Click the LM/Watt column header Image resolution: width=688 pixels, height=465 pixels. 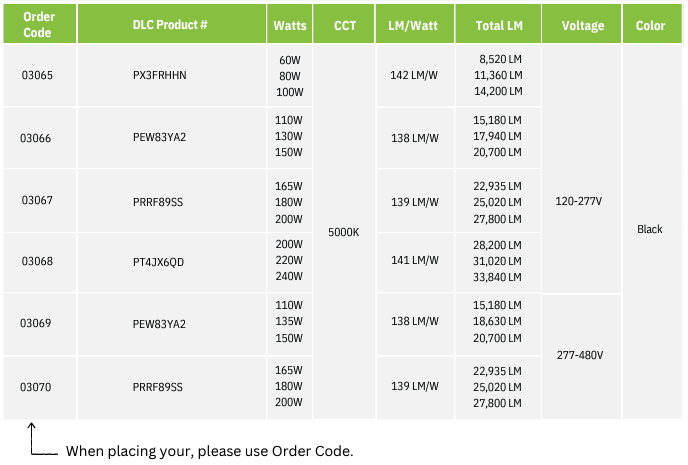pyautogui.click(x=415, y=24)
